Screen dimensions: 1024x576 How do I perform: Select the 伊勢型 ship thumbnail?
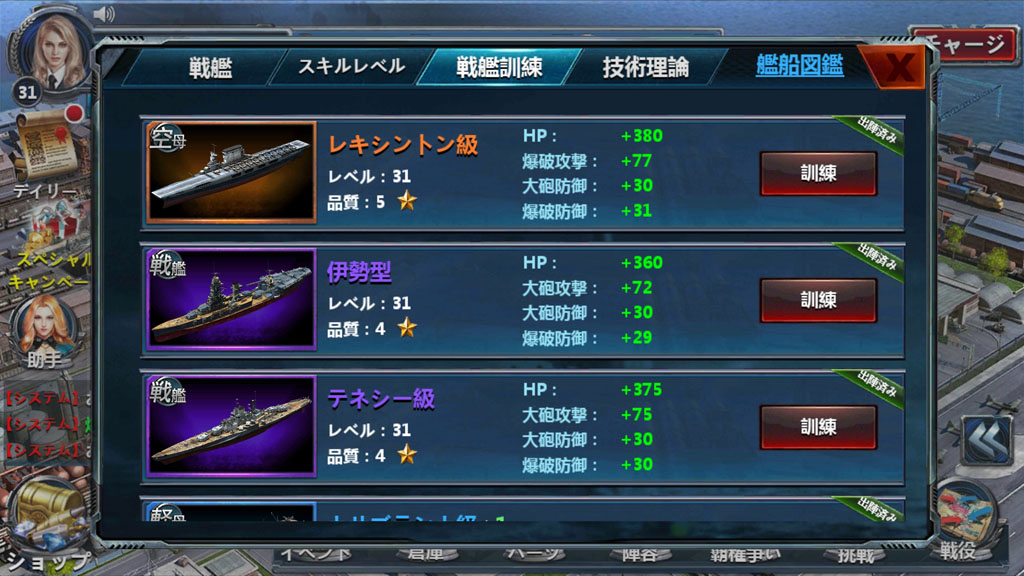tap(231, 299)
